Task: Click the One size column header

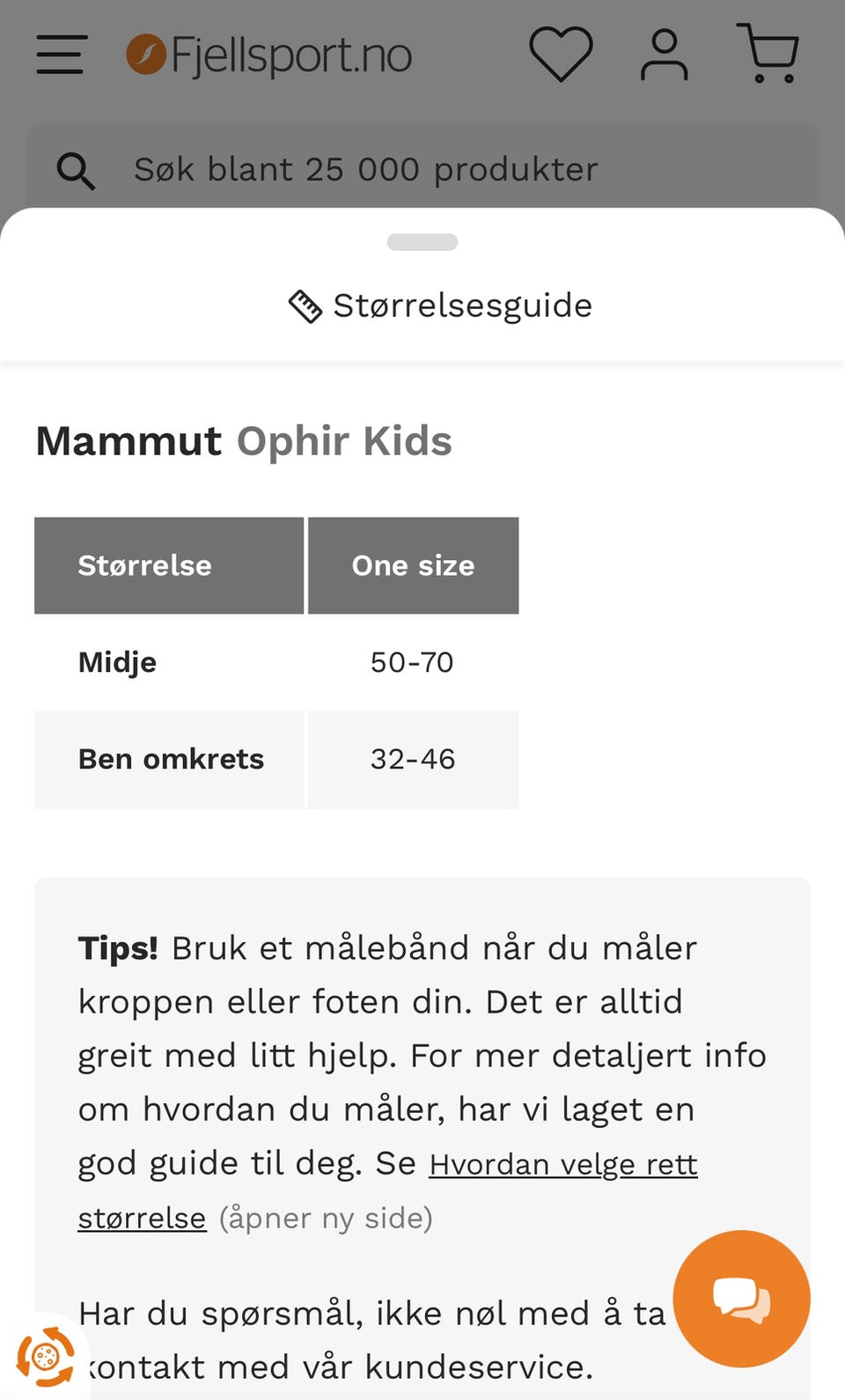Action: 413,565
